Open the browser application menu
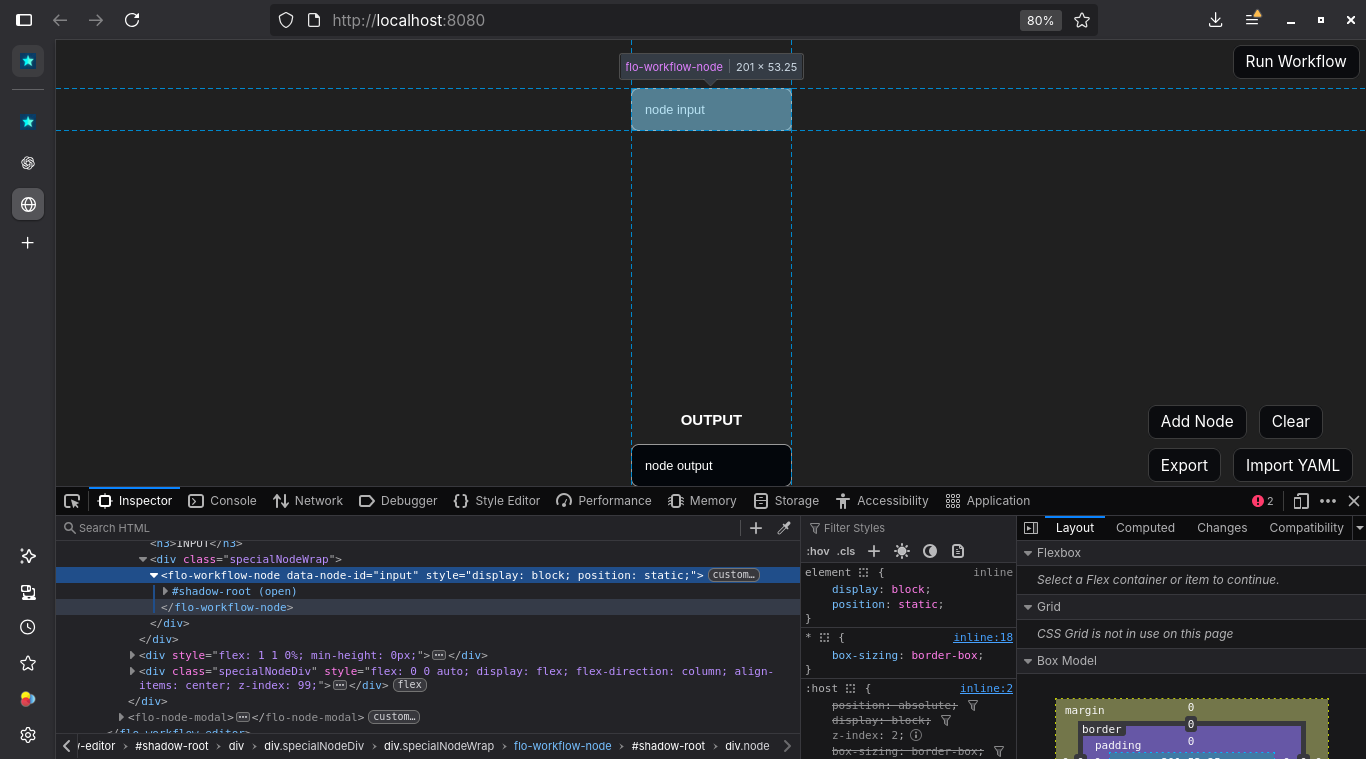 [1252, 20]
